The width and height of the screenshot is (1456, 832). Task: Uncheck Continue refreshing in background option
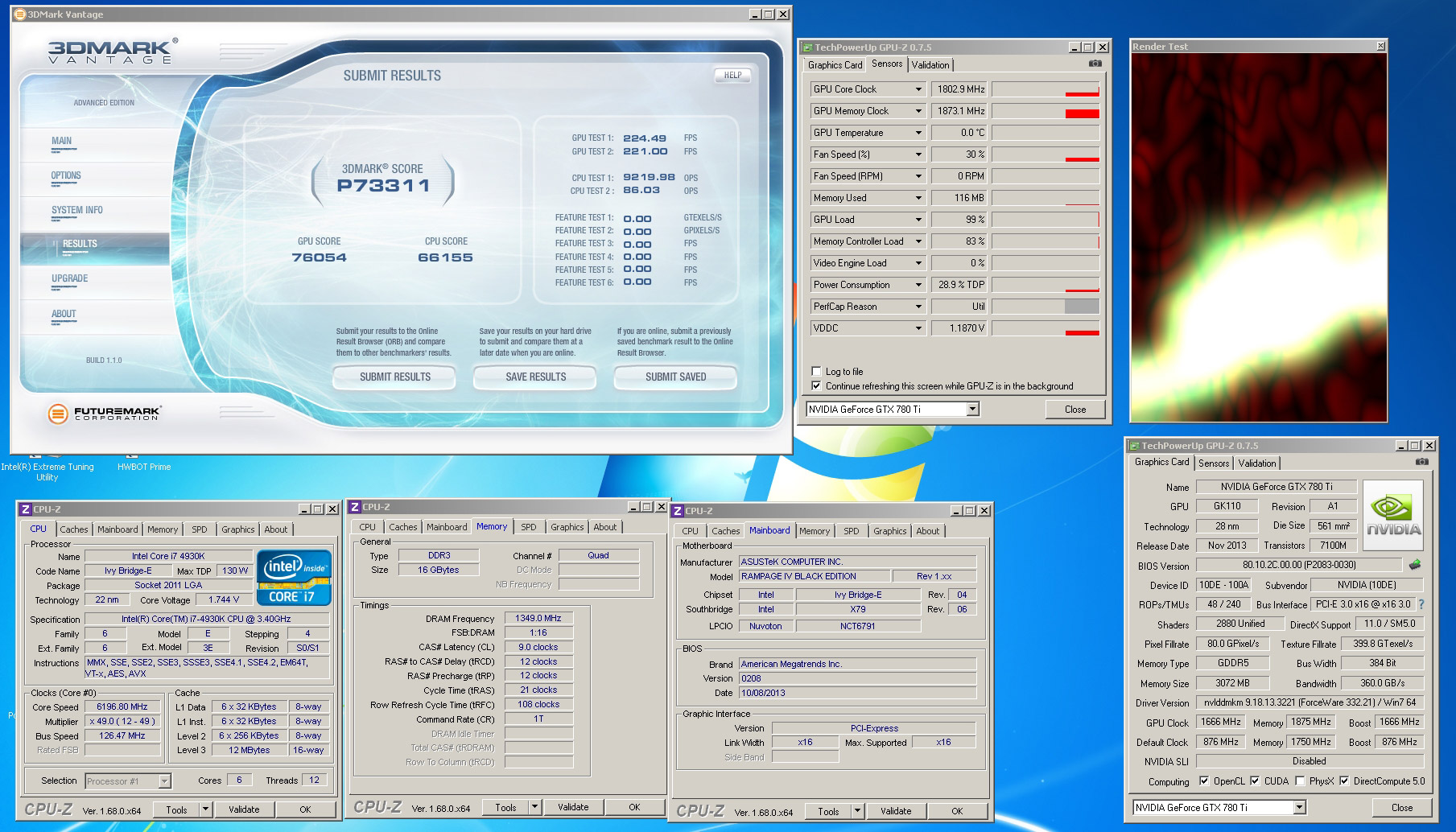click(817, 386)
